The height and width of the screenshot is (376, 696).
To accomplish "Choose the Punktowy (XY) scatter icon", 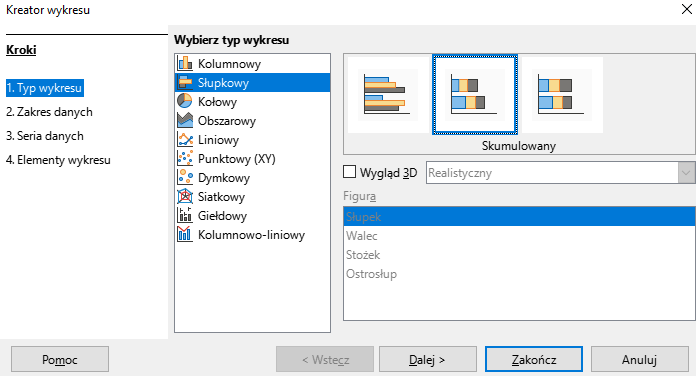I will coord(185,158).
